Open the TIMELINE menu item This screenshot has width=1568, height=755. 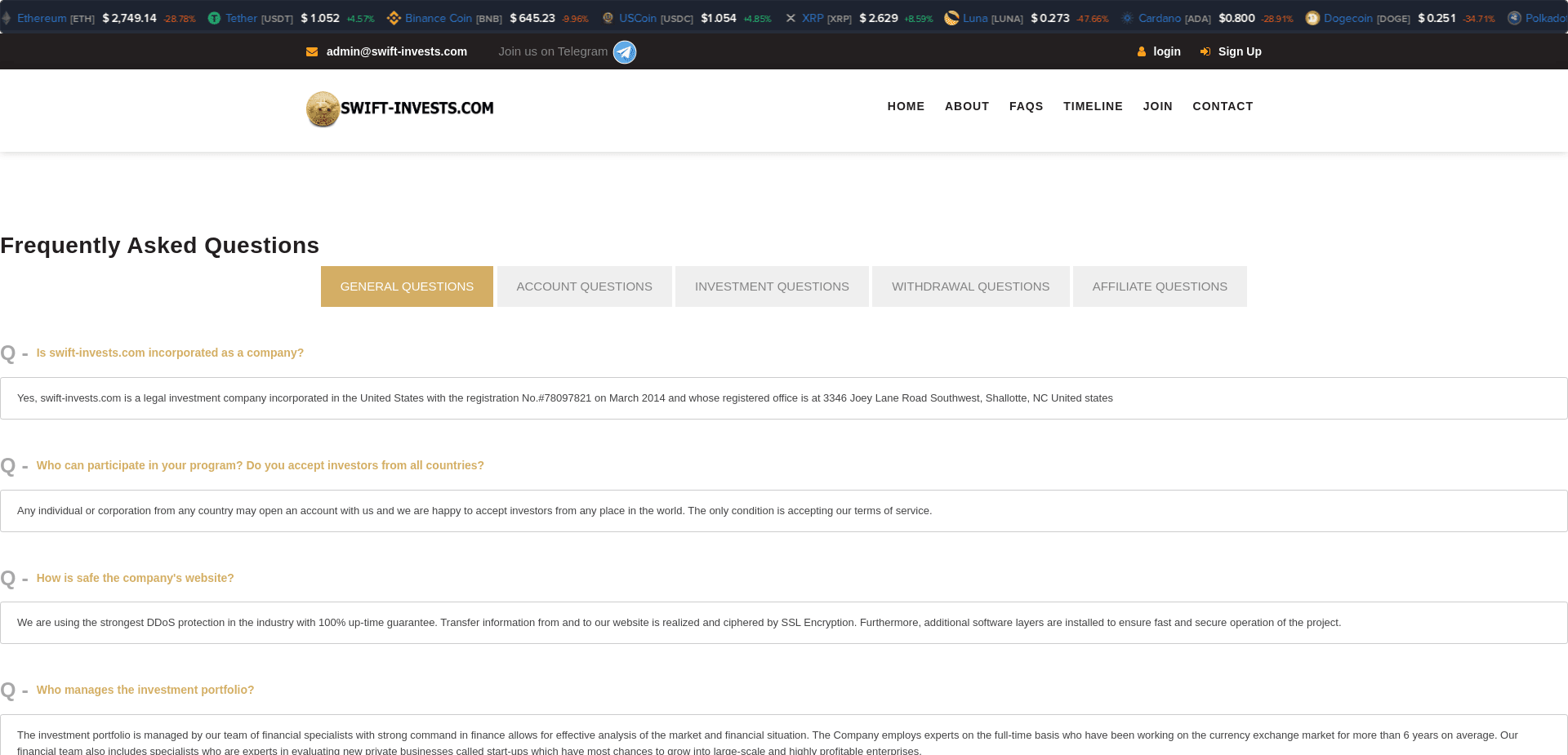1093,106
